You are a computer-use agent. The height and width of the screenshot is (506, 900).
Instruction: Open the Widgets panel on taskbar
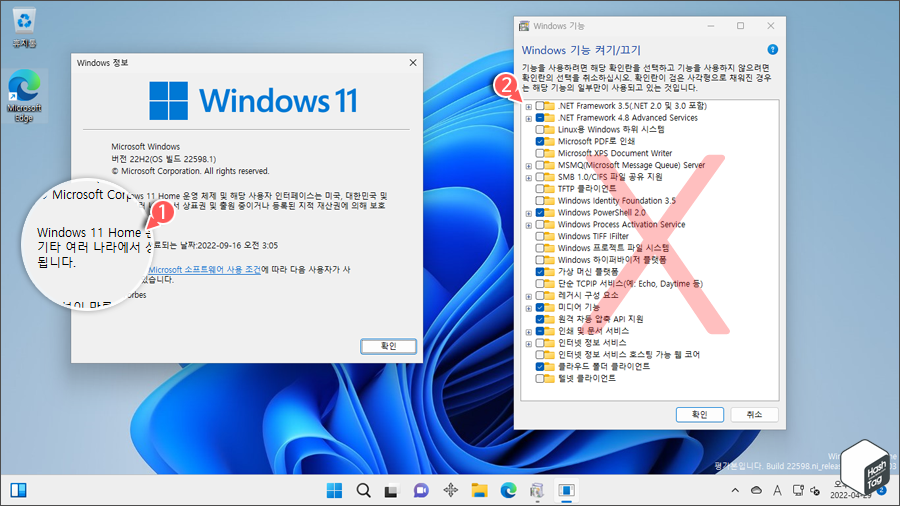tap(18, 490)
